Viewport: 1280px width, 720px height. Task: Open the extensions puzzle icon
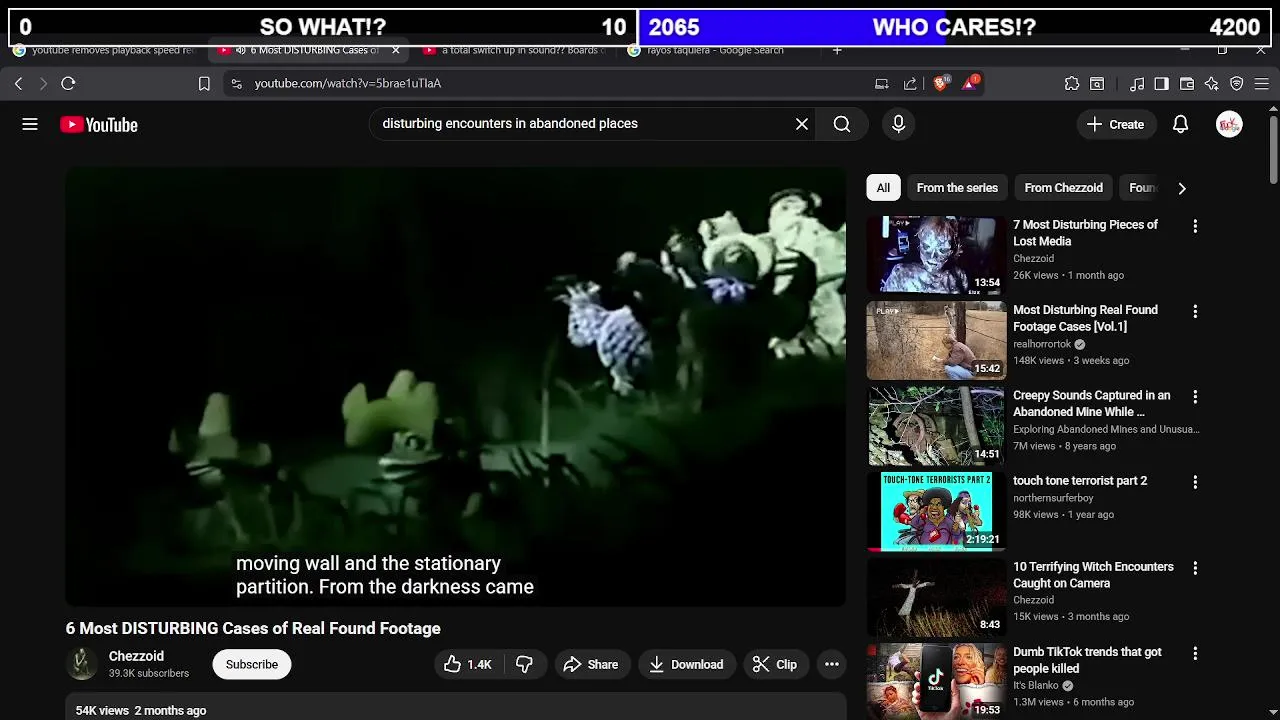[1072, 84]
